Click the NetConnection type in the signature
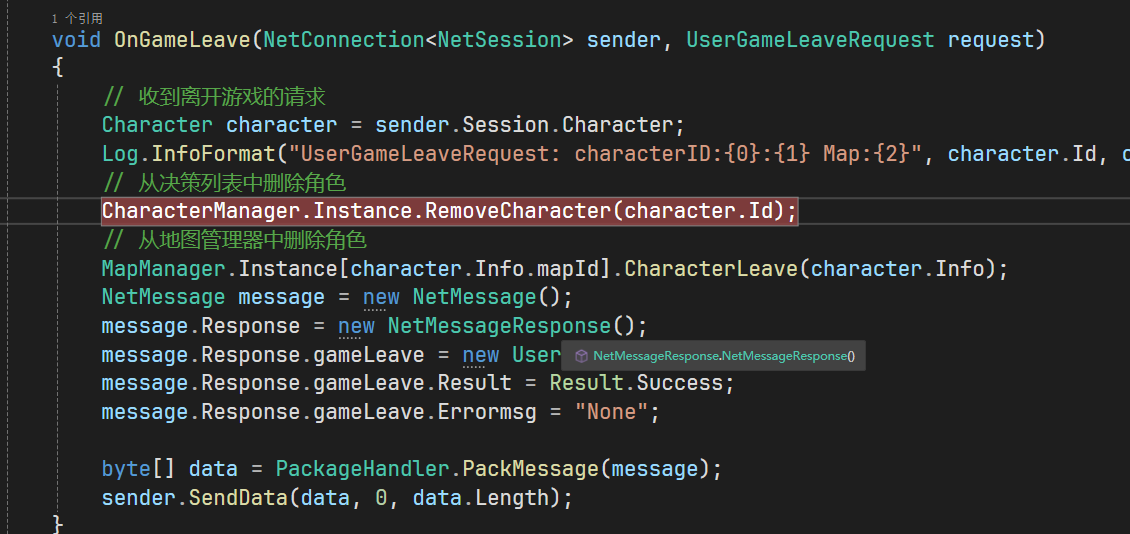Image resolution: width=1130 pixels, height=534 pixels. pyautogui.click(x=338, y=40)
